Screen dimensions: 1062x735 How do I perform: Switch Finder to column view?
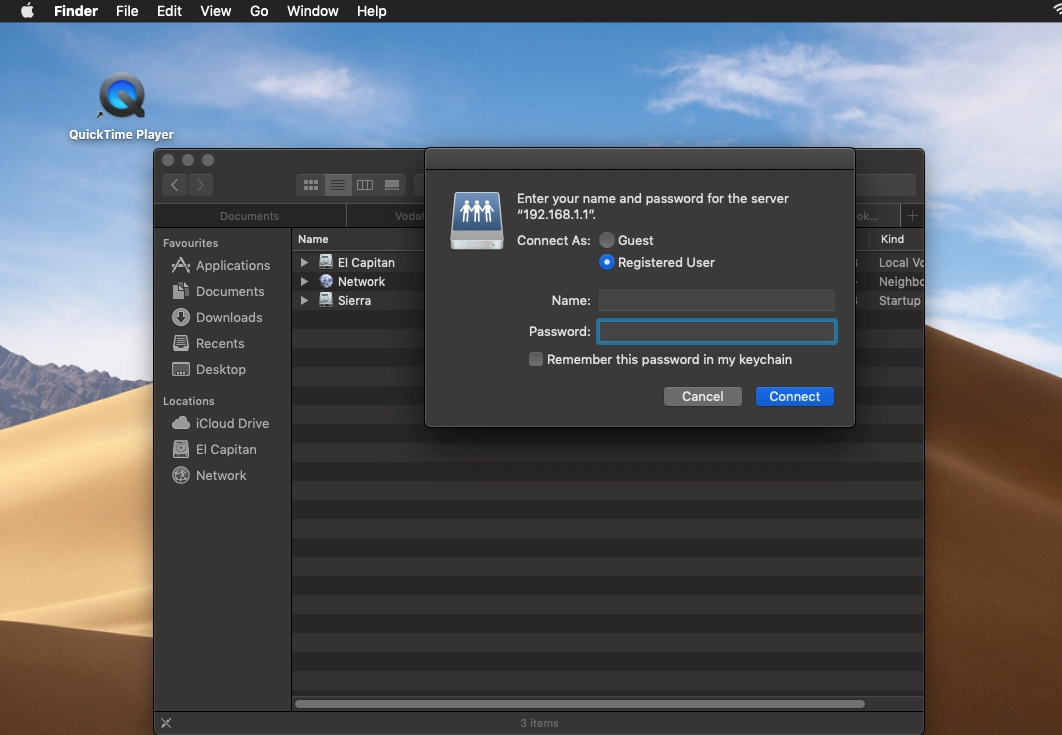click(x=365, y=185)
